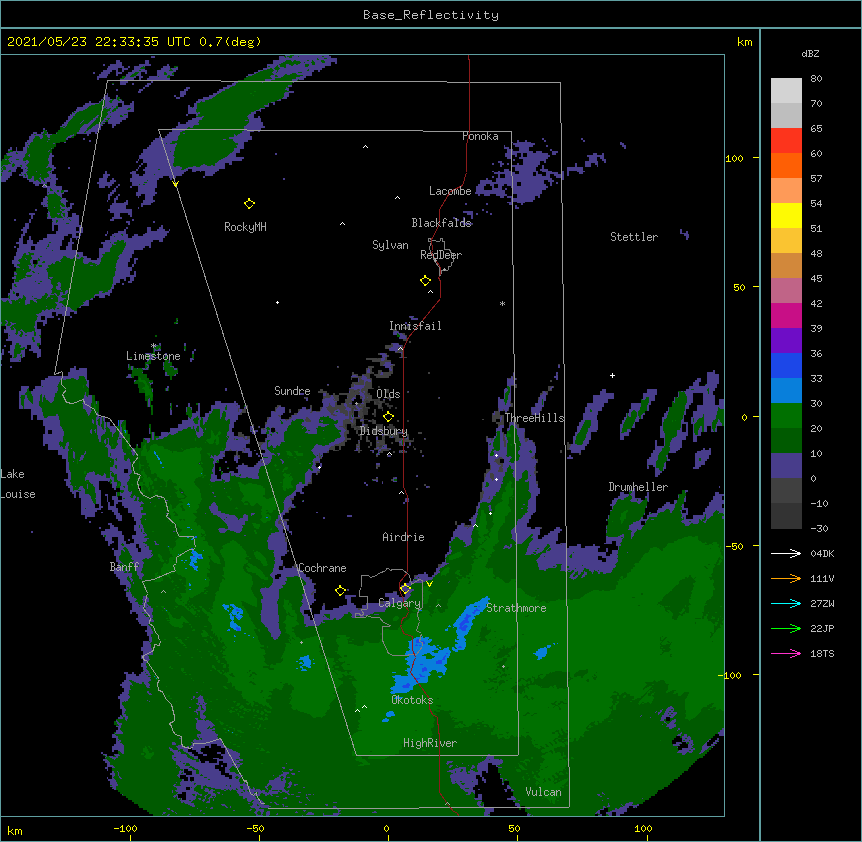The height and width of the screenshot is (842, 862).
Task: Click the magenta 18TS arrow icon
Action: [786, 653]
